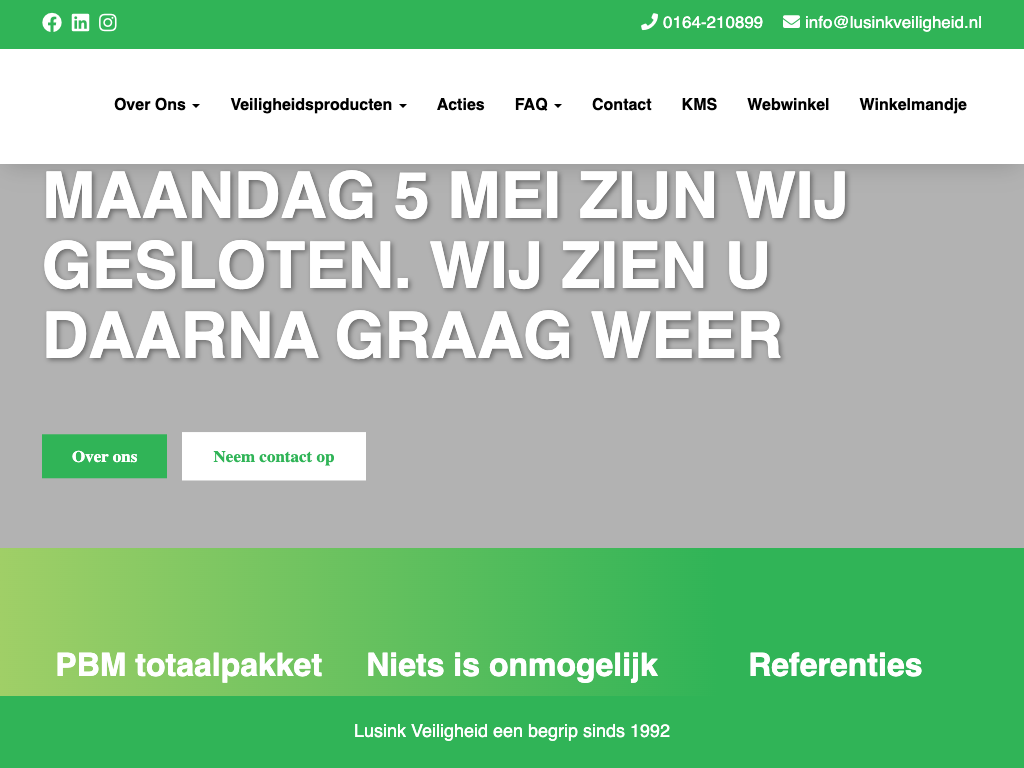Open the Referenties section
1024x768 pixels.
pyautogui.click(x=835, y=665)
